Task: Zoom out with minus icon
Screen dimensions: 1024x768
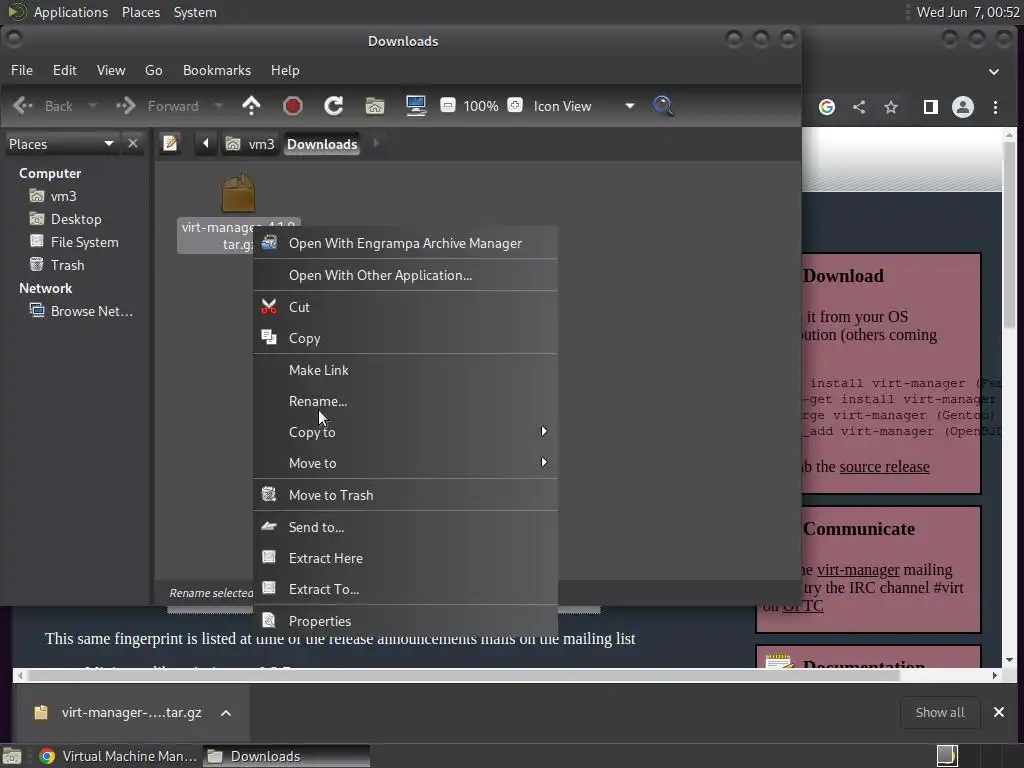Action: [447, 105]
